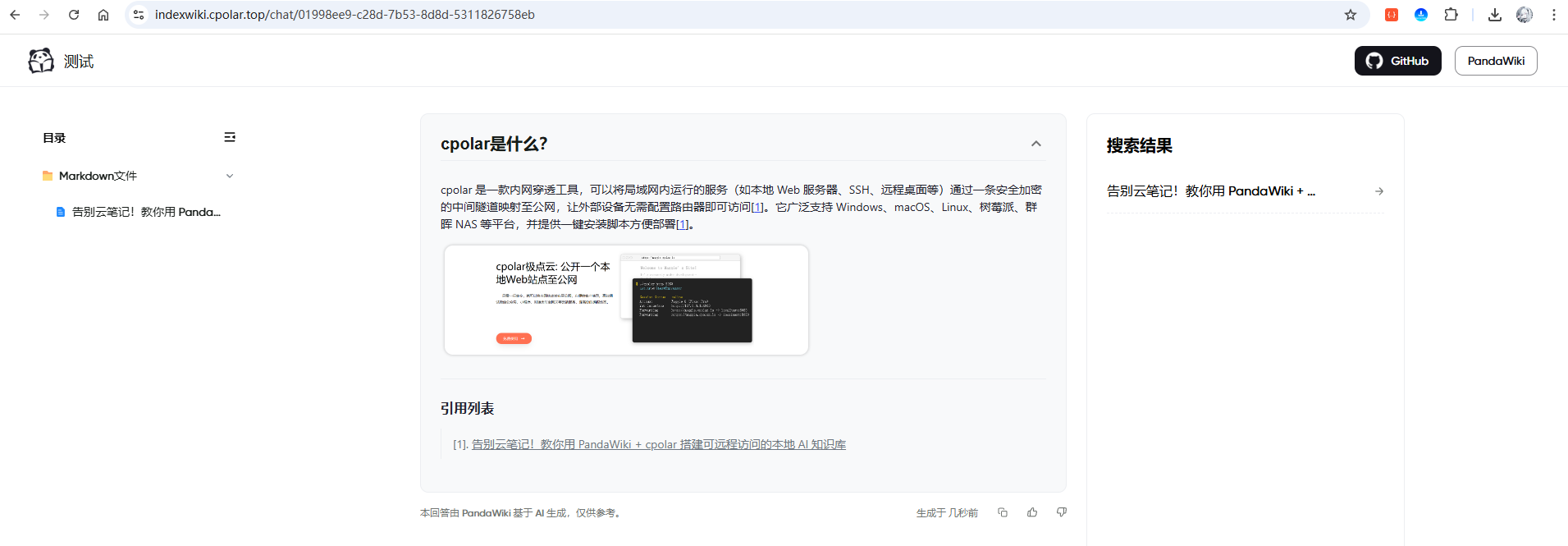Click the 搜索结果 heading

coord(1139,145)
